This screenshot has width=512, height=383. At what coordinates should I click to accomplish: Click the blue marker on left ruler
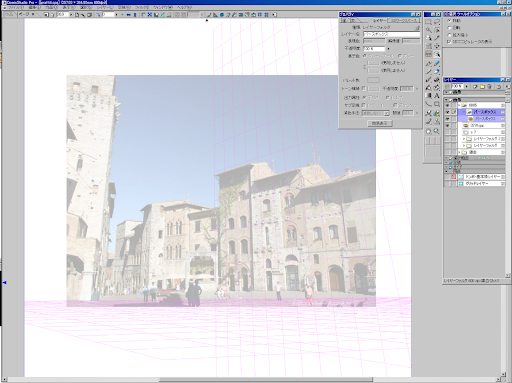pyautogui.click(x=5, y=283)
